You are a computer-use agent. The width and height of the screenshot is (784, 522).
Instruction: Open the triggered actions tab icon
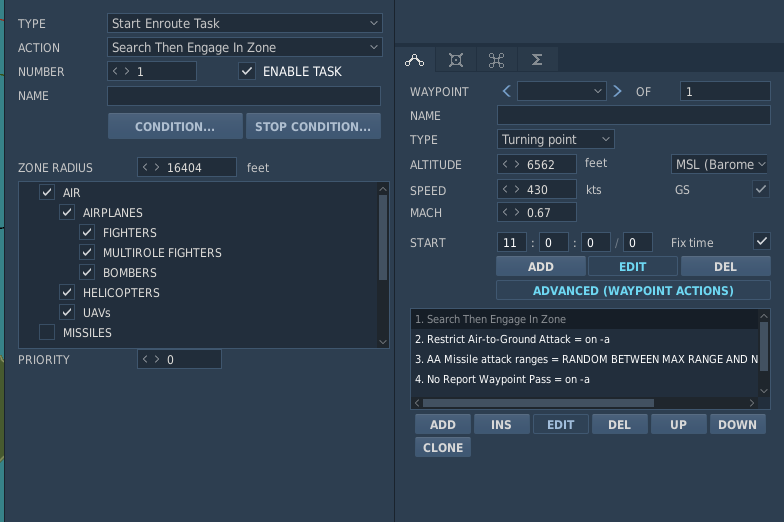(x=496, y=60)
